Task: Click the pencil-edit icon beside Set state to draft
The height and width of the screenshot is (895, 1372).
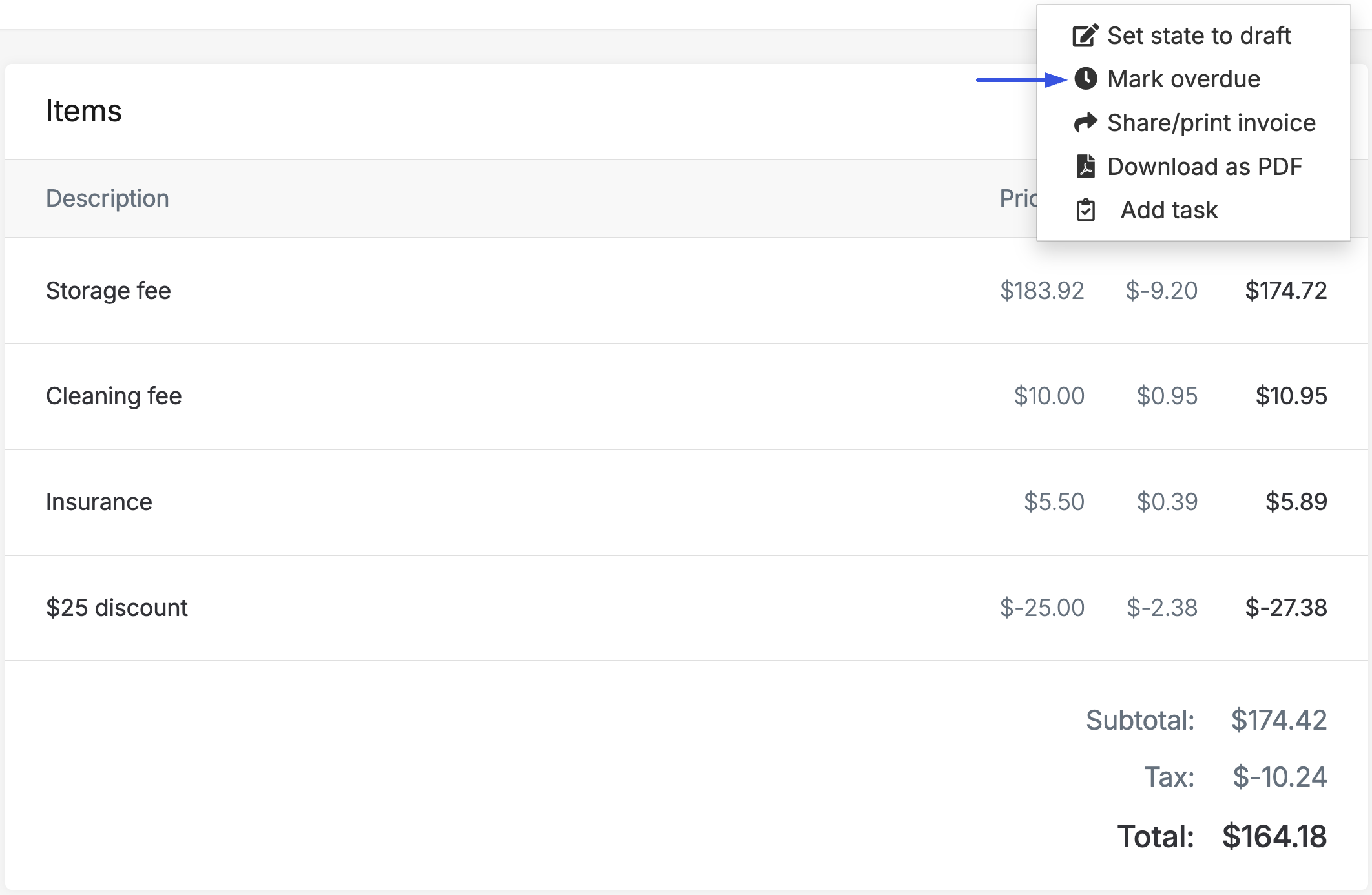Action: pos(1085,36)
